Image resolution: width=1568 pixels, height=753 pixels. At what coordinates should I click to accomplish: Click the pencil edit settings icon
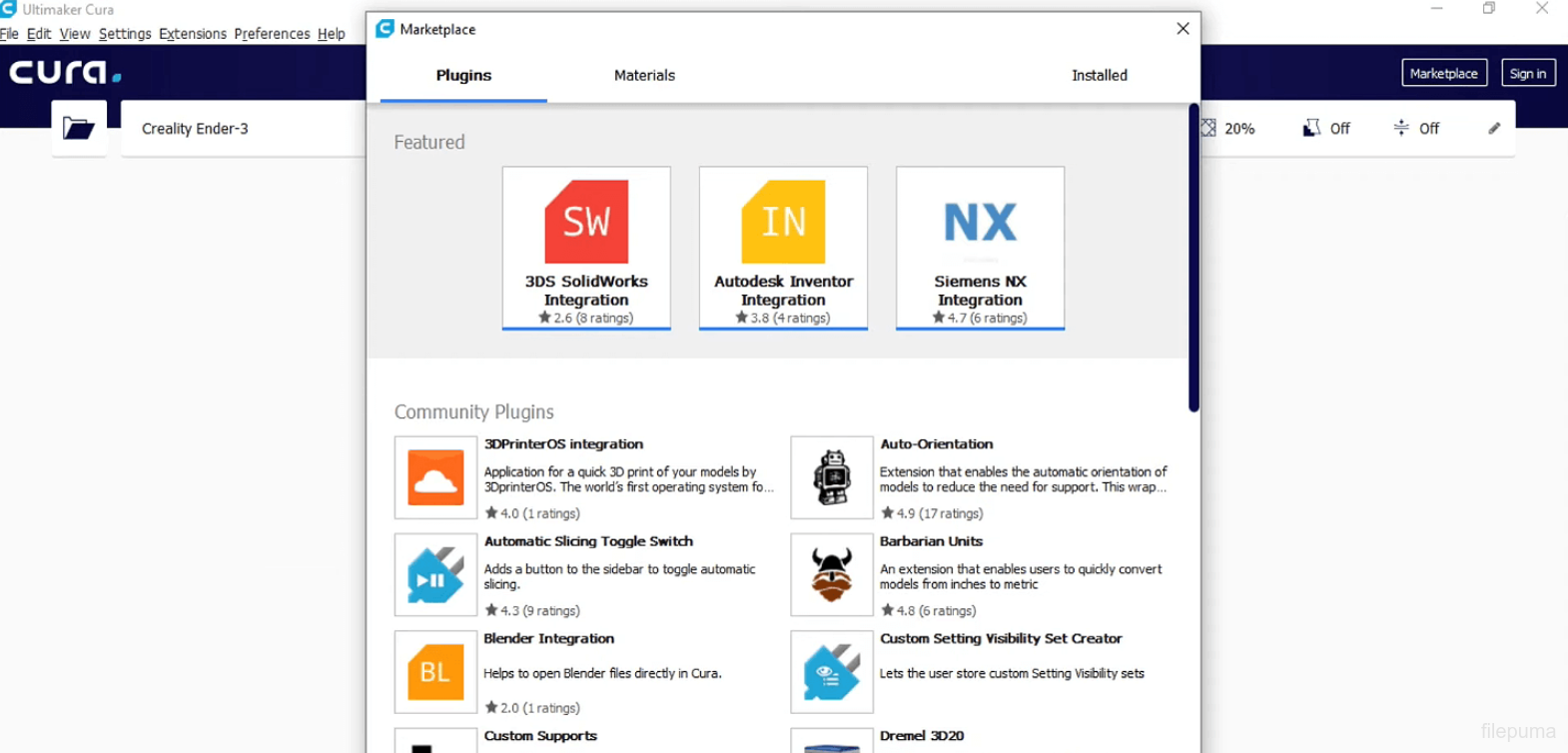click(x=1494, y=128)
